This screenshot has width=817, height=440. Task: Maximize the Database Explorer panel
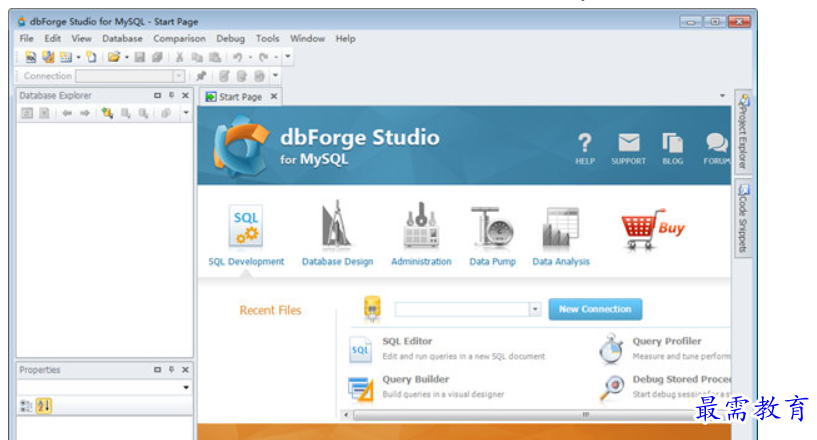(x=157, y=95)
